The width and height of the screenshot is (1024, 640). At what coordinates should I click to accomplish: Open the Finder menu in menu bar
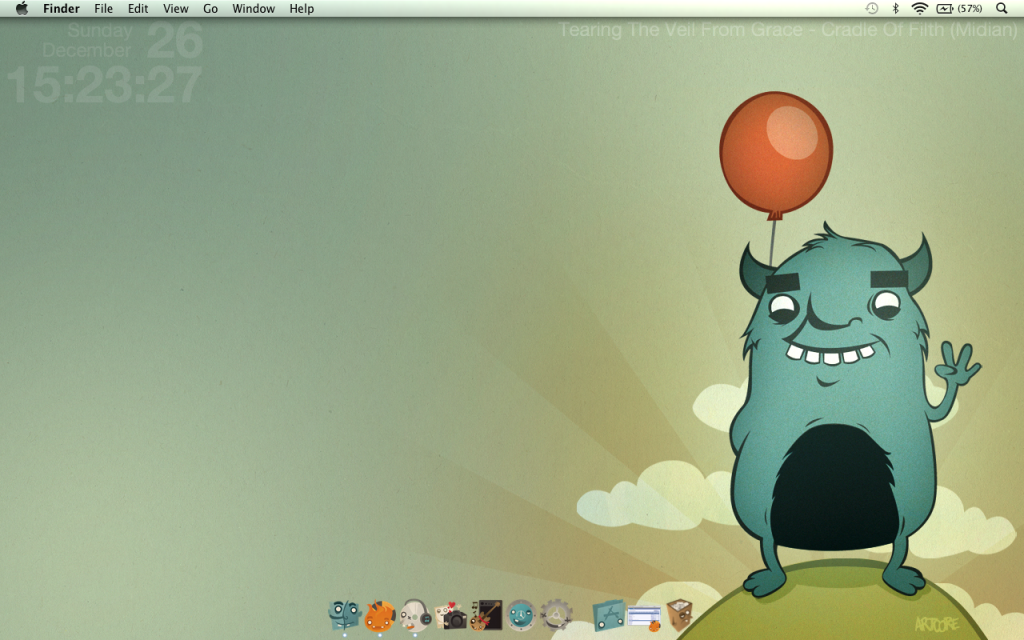pyautogui.click(x=61, y=8)
